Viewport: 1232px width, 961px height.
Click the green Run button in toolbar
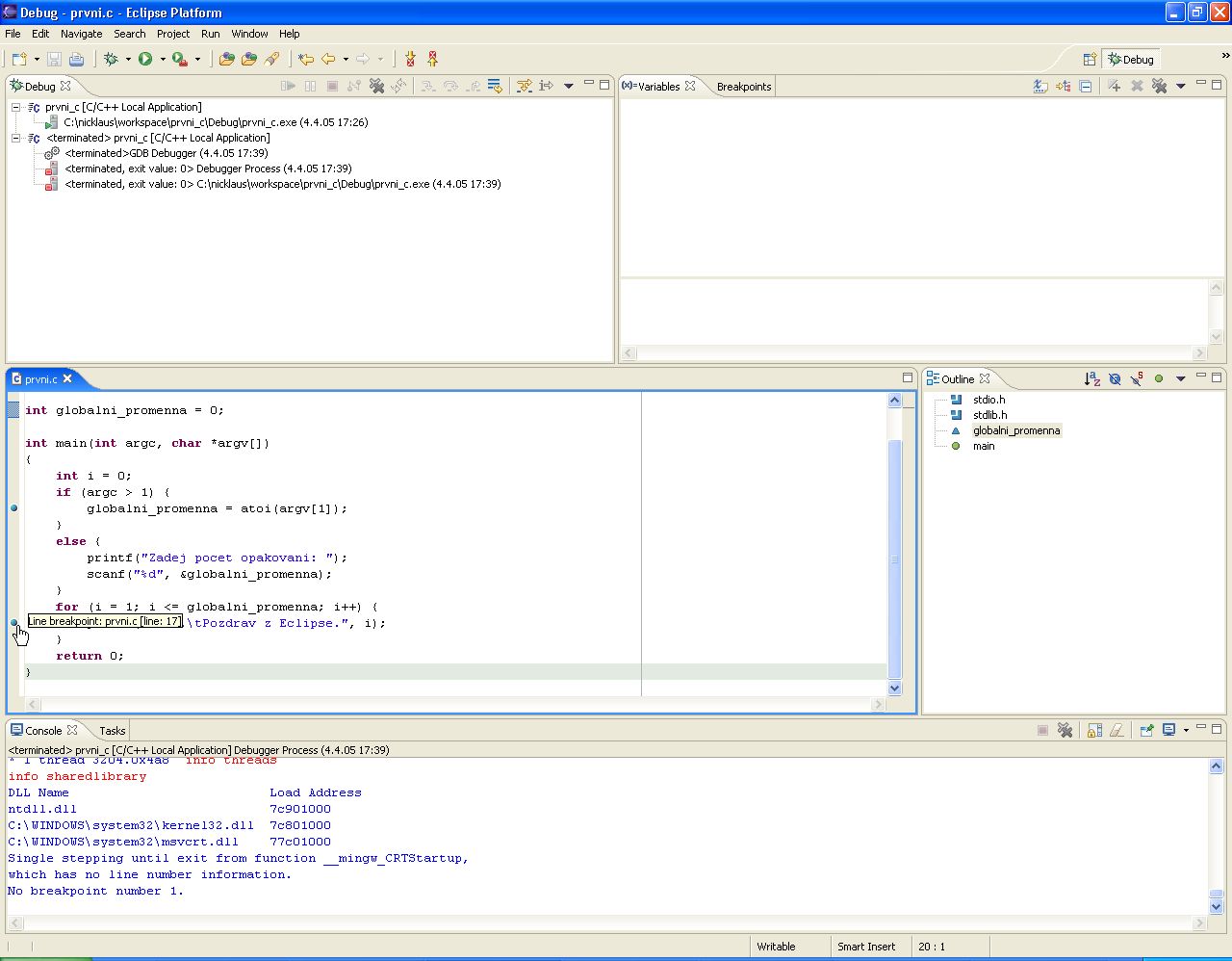click(x=145, y=59)
